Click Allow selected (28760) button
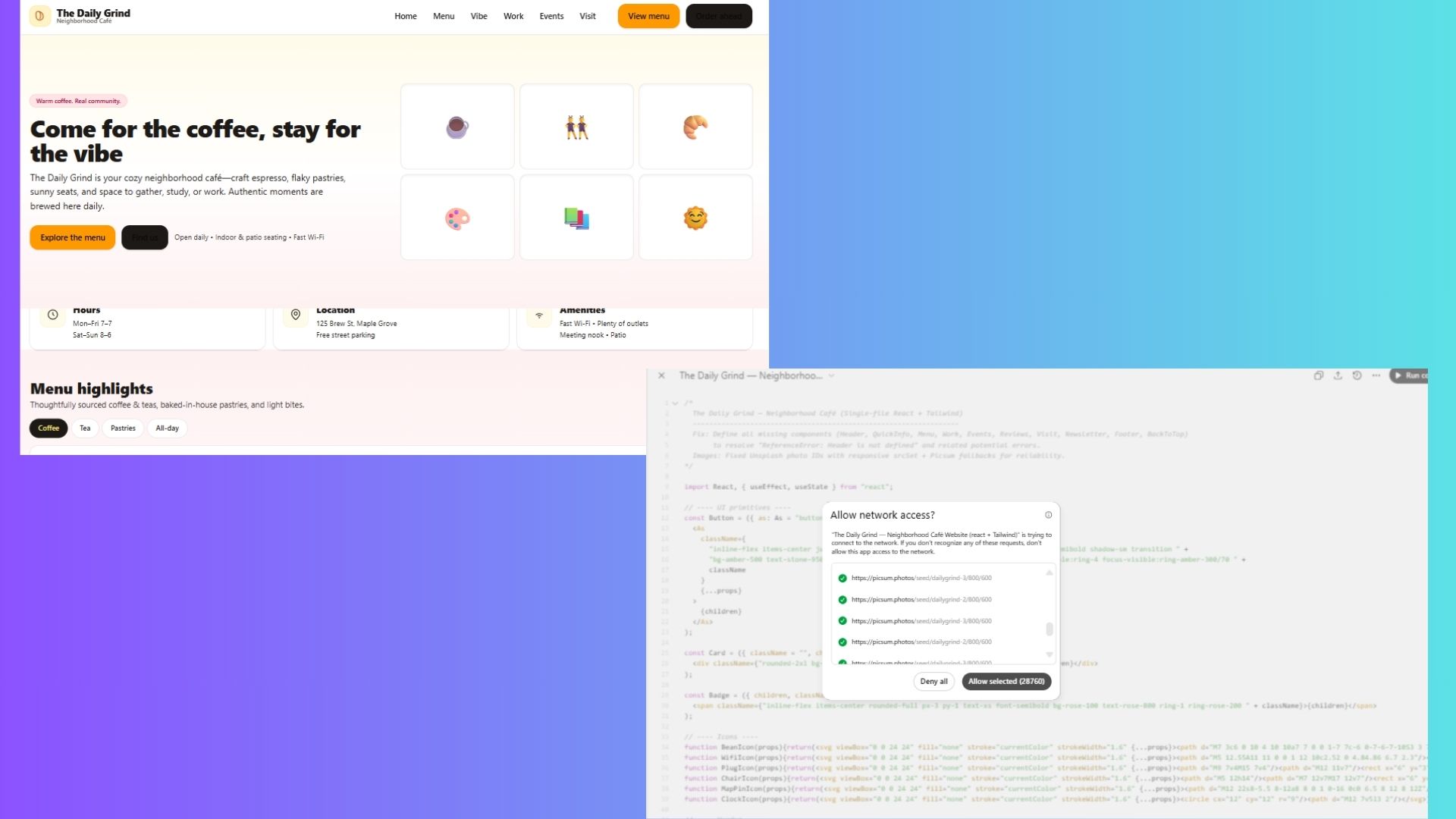1456x819 pixels. (x=1006, y=682)
